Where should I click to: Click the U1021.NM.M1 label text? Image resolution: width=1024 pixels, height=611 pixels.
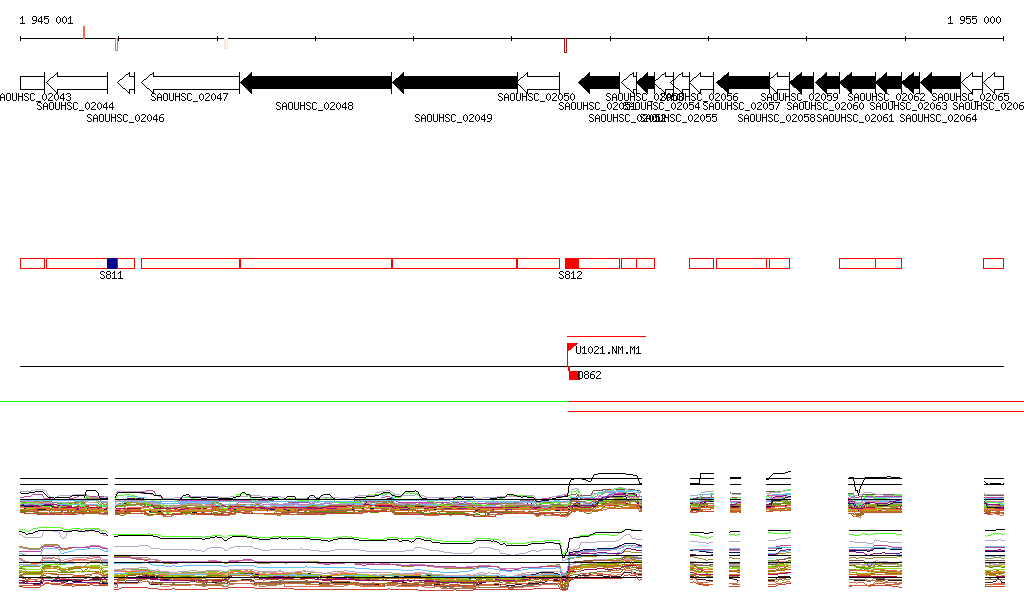(608, 351)
